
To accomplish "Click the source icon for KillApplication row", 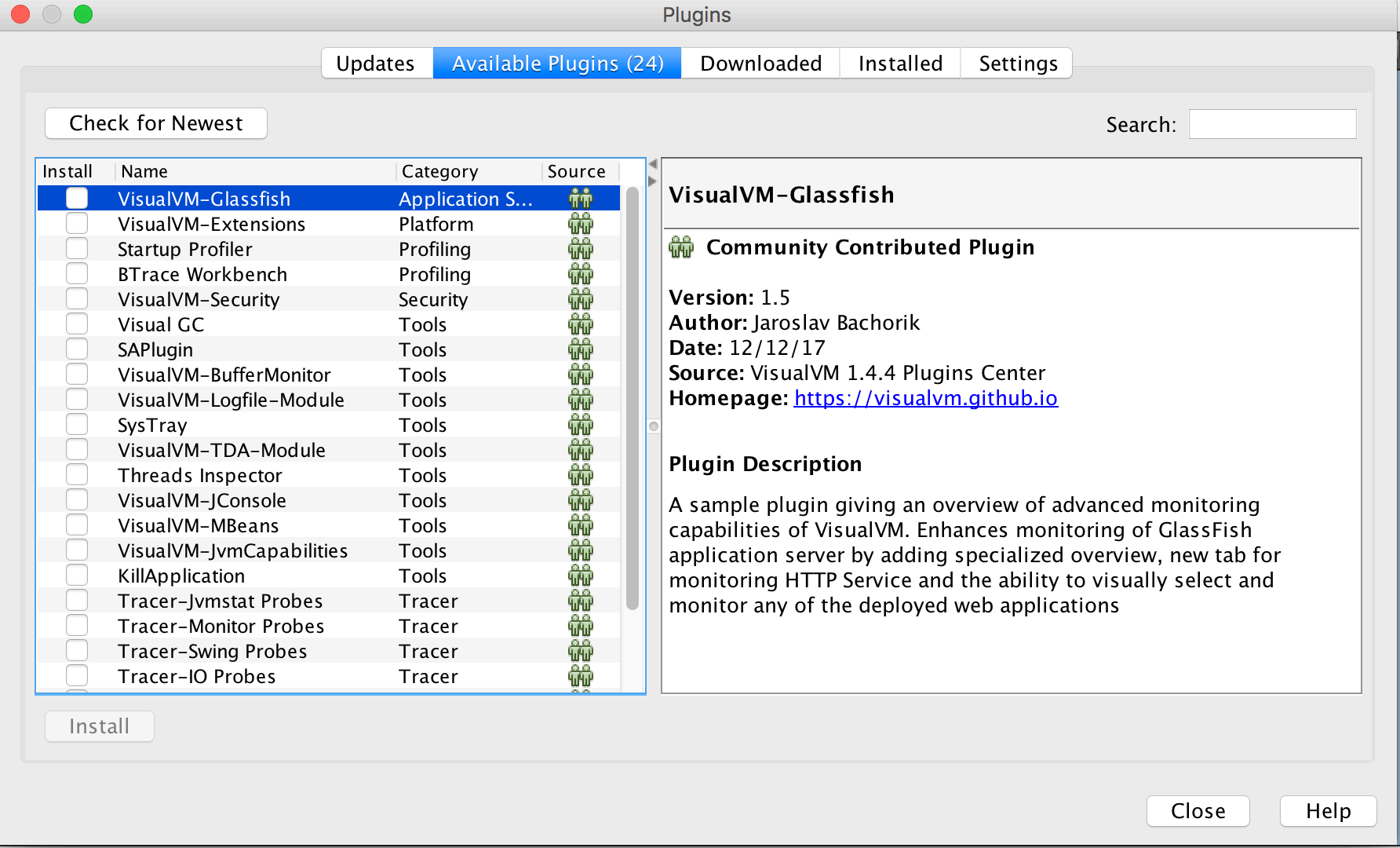I will 581,576.
